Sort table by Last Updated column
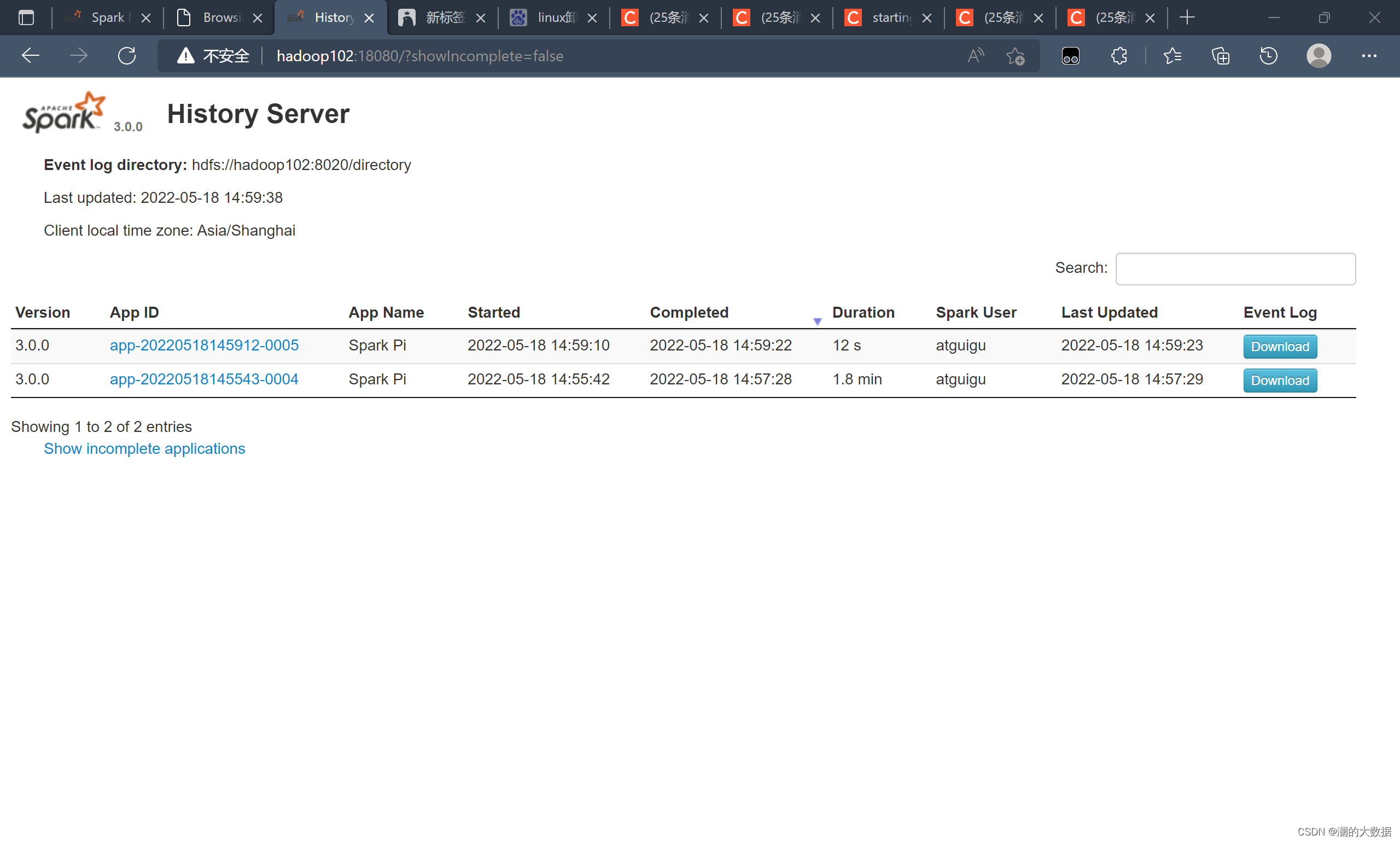Image resolution: width=1400 pixels, height=842 pixels. pyautogui.click(x=1110, y=313)
